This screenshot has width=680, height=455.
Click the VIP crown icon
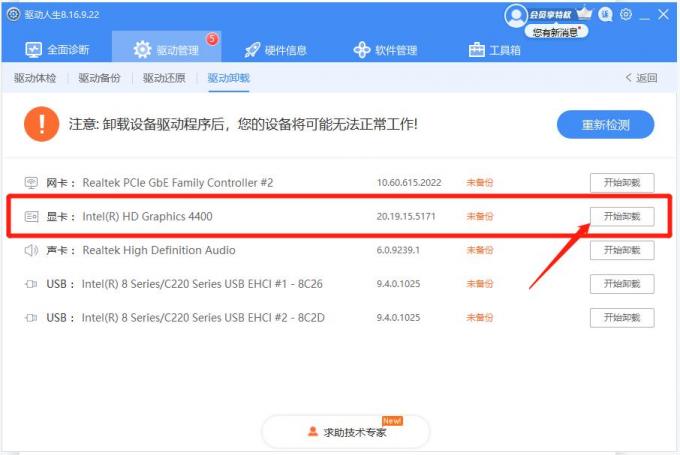point(584,13)
